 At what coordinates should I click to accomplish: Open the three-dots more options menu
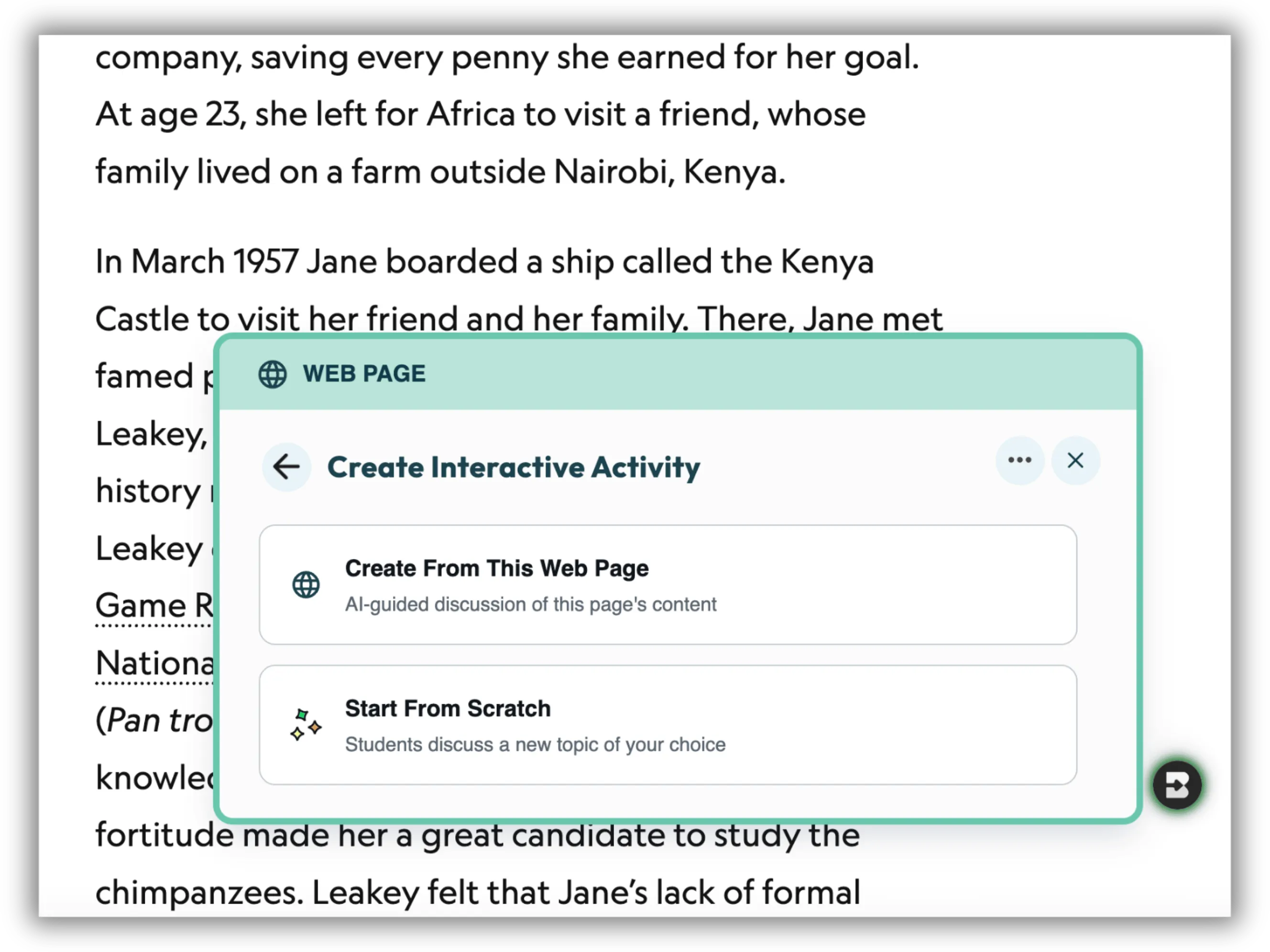coord(1019,460)
